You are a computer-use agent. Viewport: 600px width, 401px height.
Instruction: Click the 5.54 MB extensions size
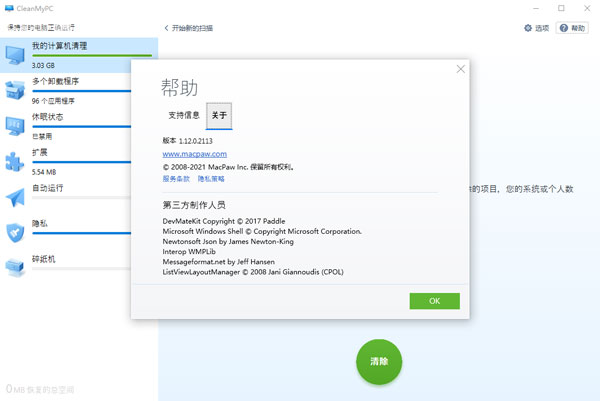(44, 172)
